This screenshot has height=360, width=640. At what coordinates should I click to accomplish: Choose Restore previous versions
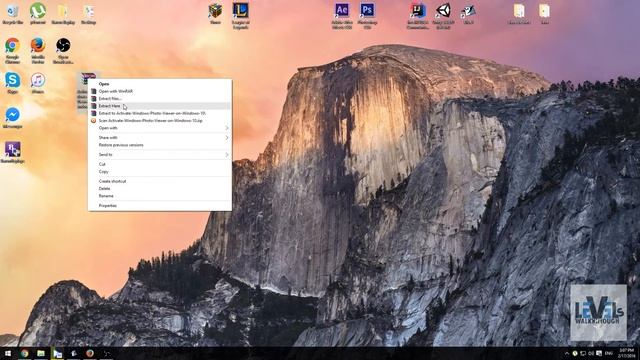(160, 145)
